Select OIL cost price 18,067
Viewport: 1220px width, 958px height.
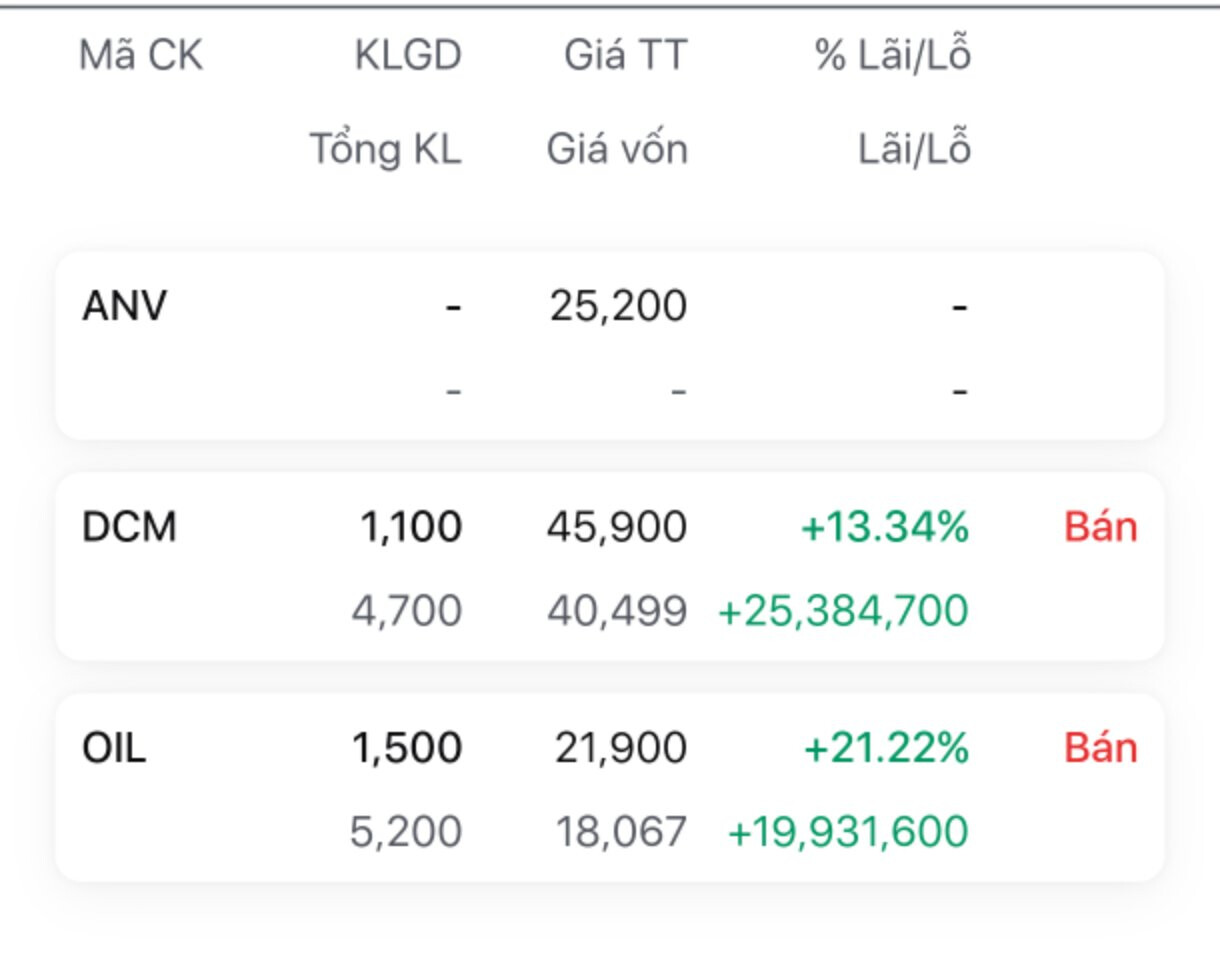(621, 832)
